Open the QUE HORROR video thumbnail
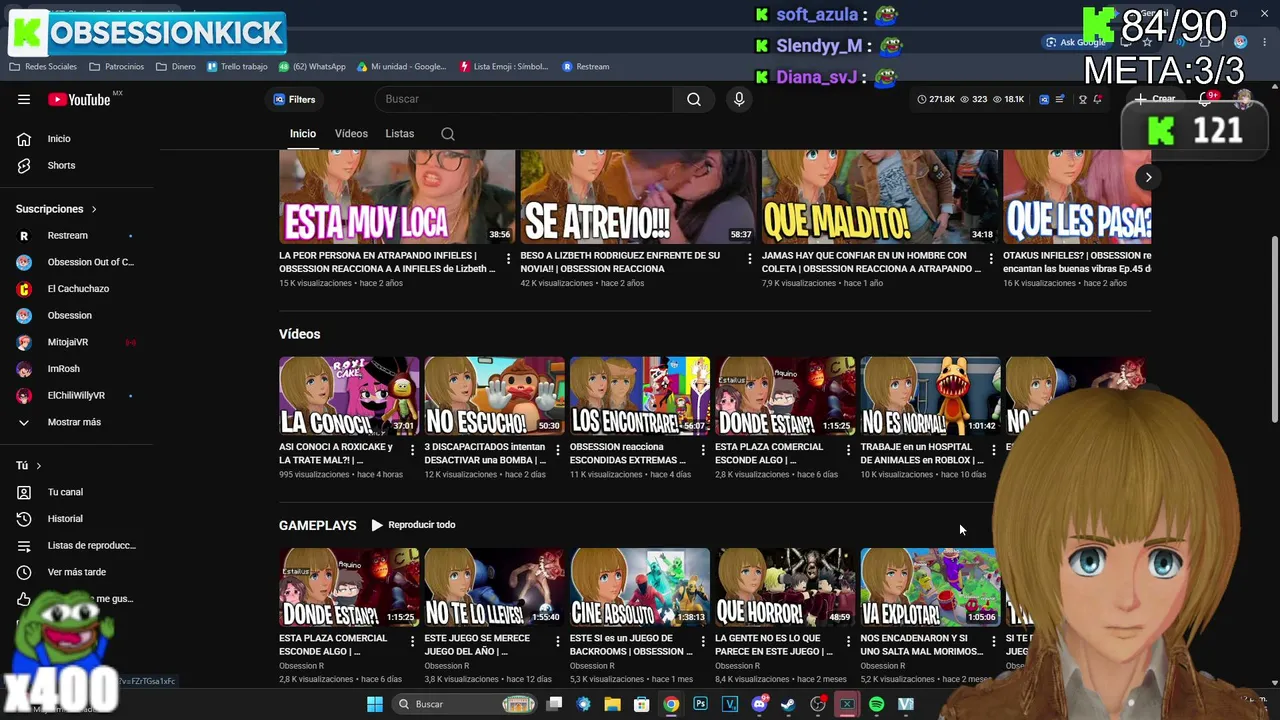This screenshot has width=1280, height=720. point(785,587)
